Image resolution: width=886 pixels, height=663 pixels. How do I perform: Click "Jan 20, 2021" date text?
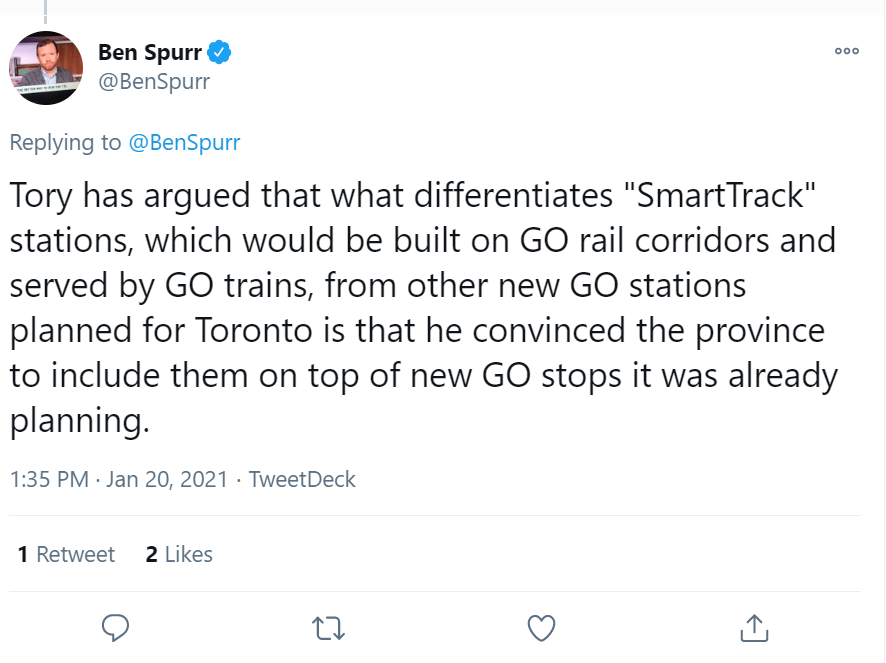click(168, 479)
